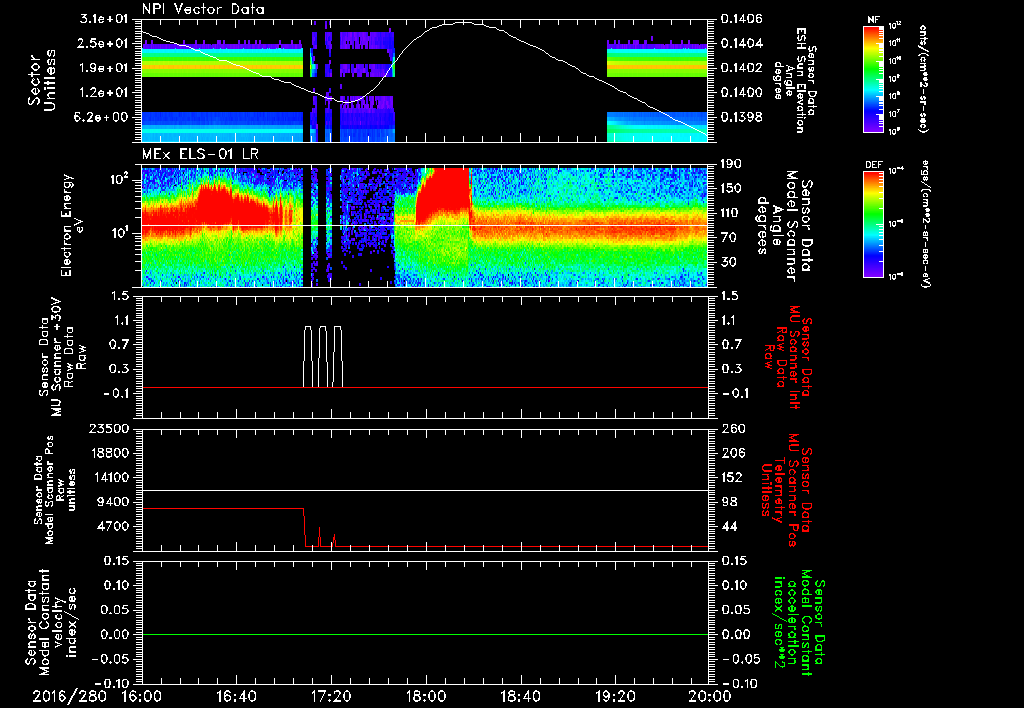The height and width of the screenshot is (708, 1024).
Task: Click the first white MU Scanner +30V pulse
Action: (x=308, y=356)
